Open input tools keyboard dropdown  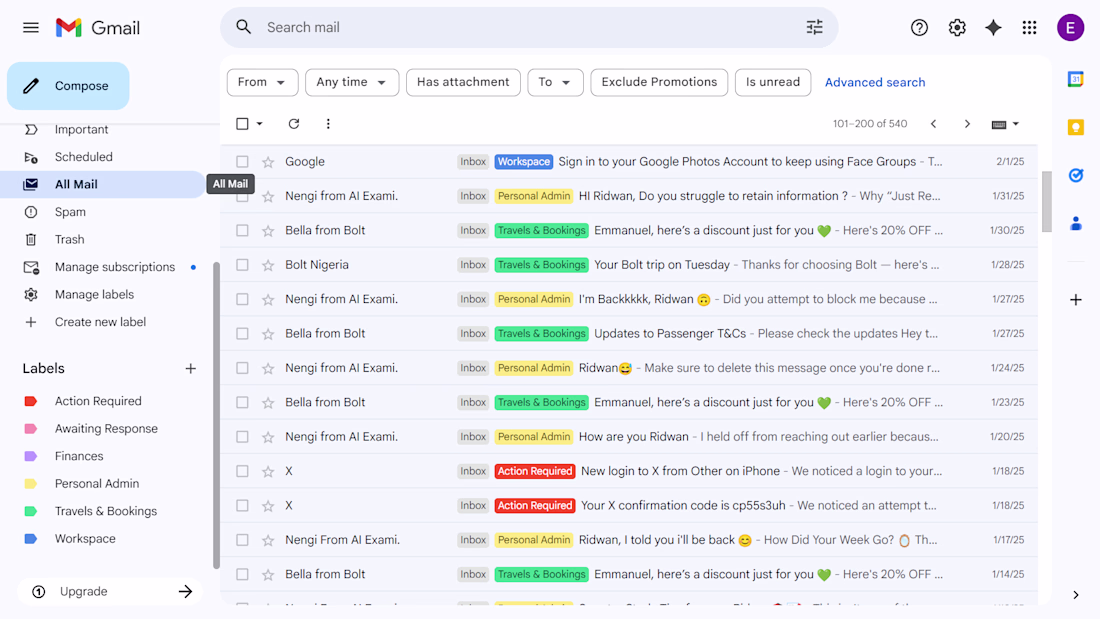pyautogui.click(x=1005, y=124)
